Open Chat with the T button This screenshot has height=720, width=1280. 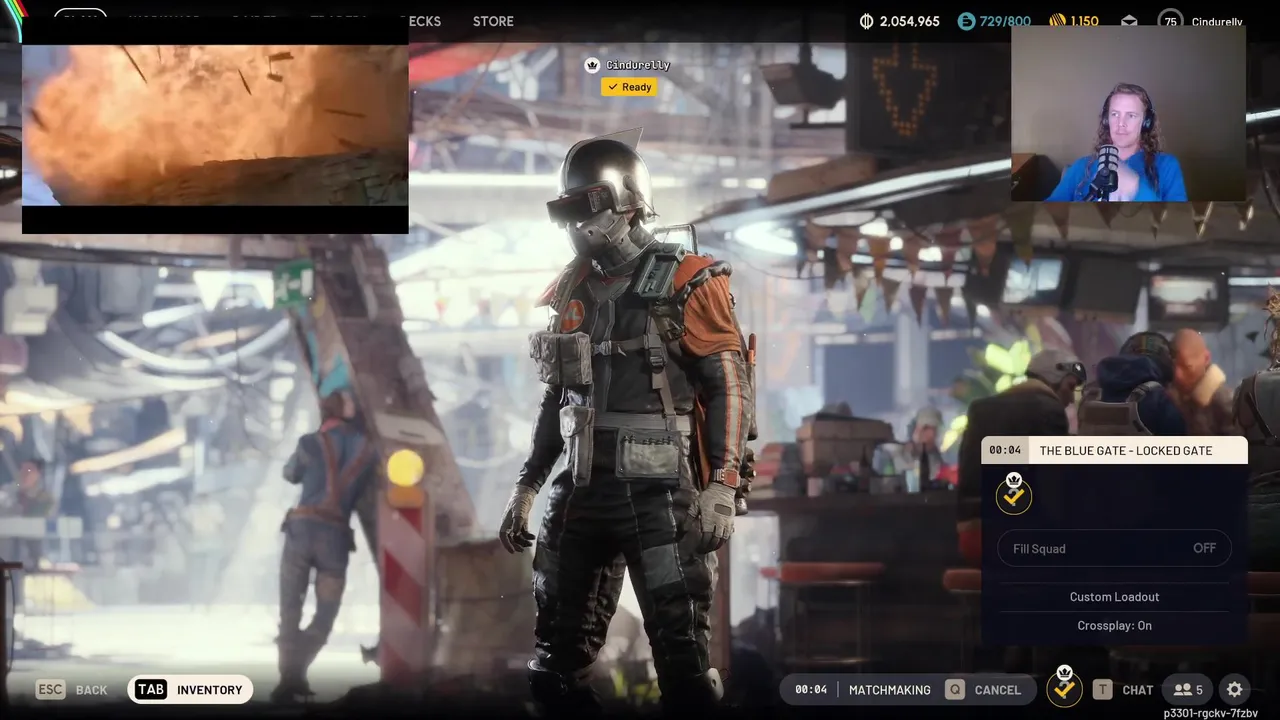(x=1123, y=690)
